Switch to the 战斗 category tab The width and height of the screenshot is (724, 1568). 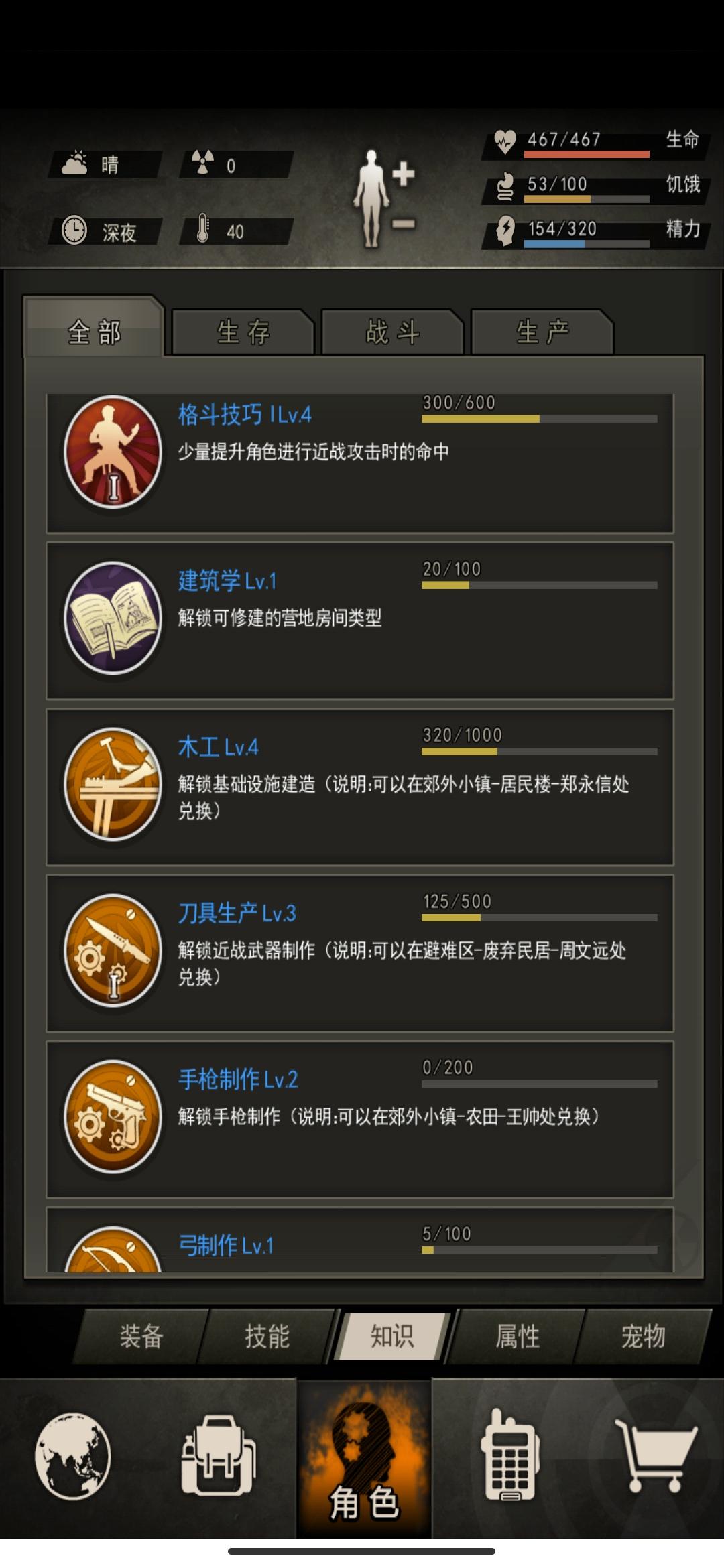(393, 332)
